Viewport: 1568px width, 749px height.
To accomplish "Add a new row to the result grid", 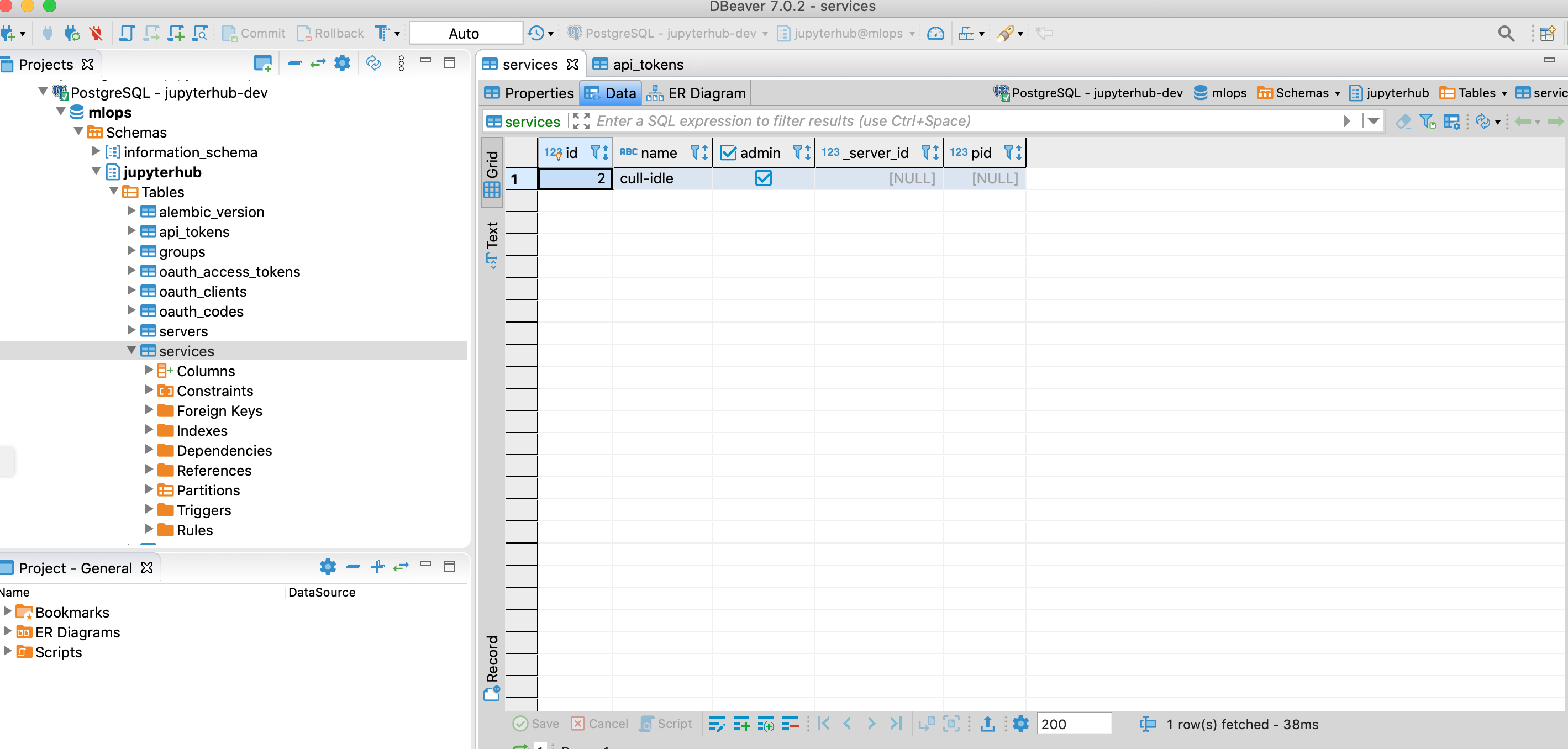I will 741,724.
